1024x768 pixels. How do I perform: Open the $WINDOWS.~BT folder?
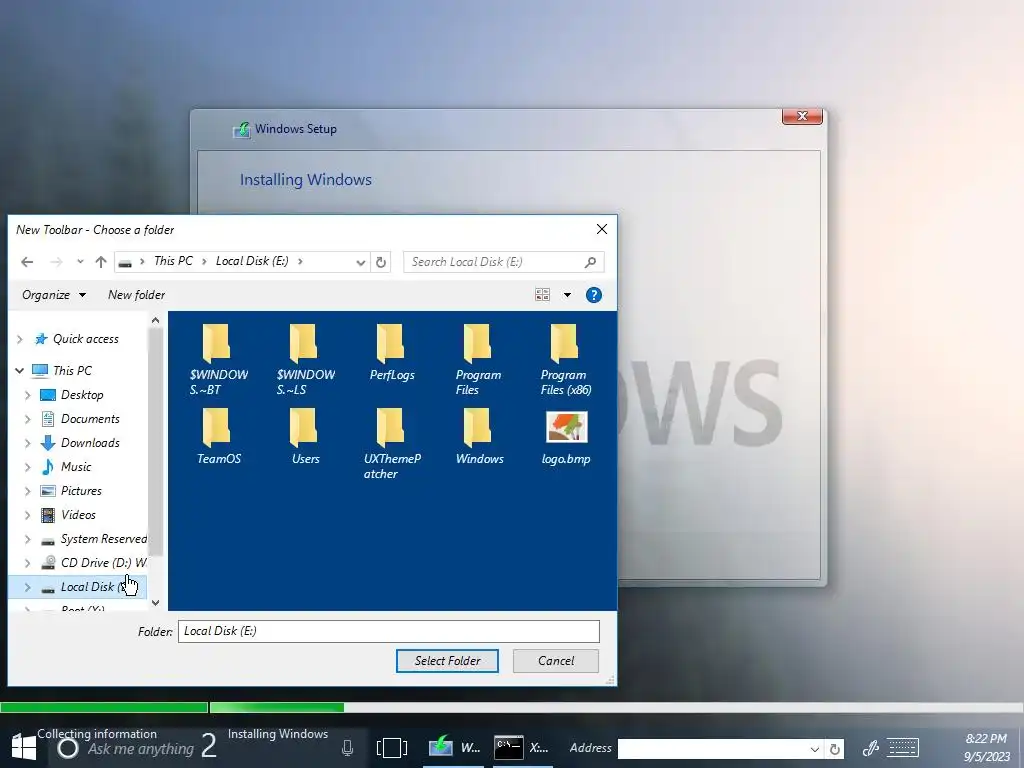click(x=218, y=359)
